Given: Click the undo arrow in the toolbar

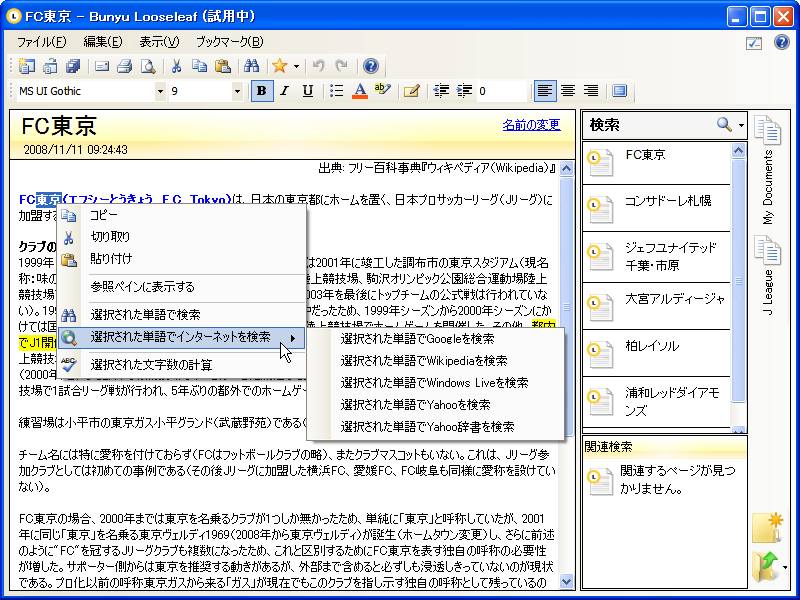Looking at the screenshot, I should coord(319,66).
